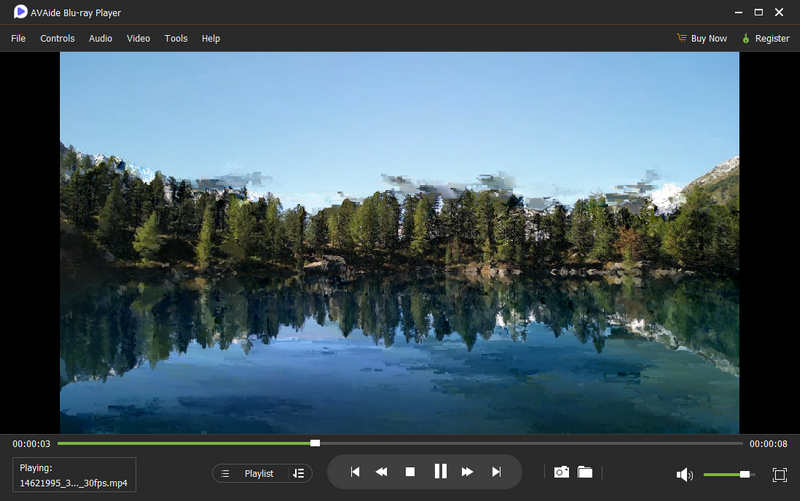The image size is (800, 501).
Task: Expand the Tools menu
Action: tap(176, 38)
